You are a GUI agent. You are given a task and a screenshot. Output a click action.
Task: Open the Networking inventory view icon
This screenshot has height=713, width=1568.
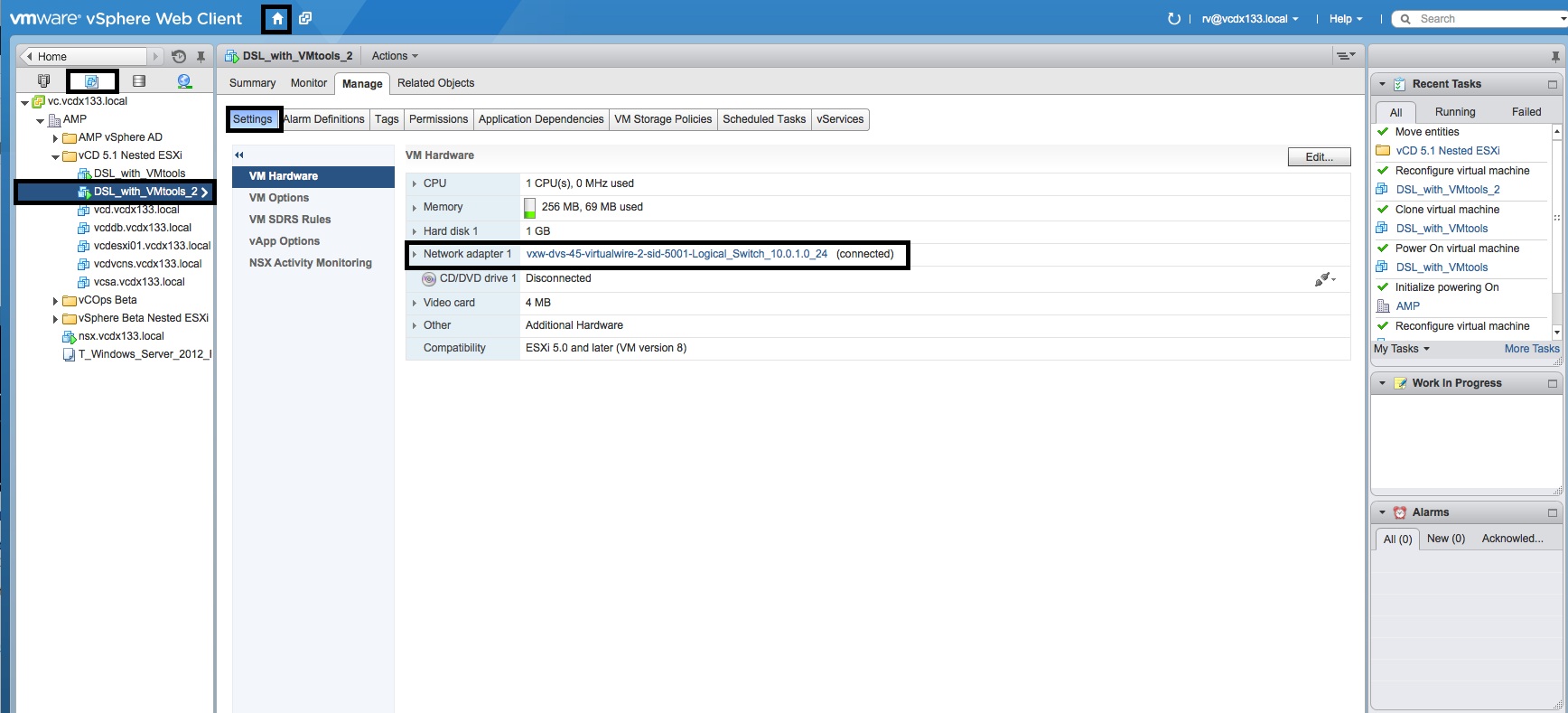184,81
